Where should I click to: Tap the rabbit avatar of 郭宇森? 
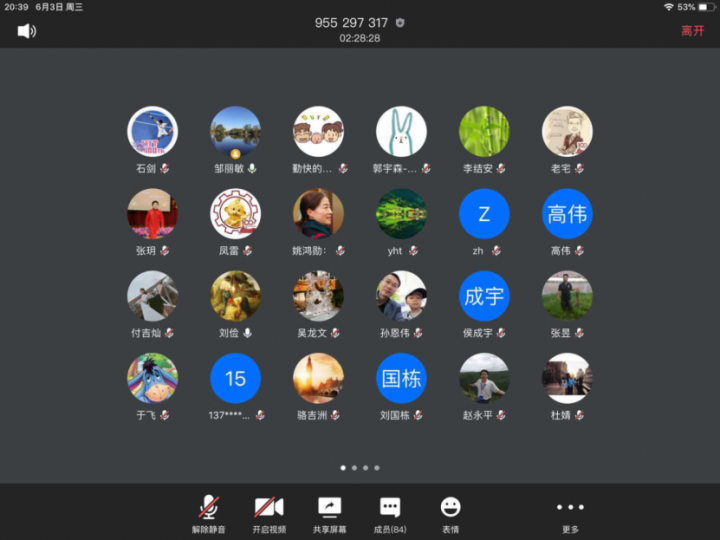coord(401,132)
